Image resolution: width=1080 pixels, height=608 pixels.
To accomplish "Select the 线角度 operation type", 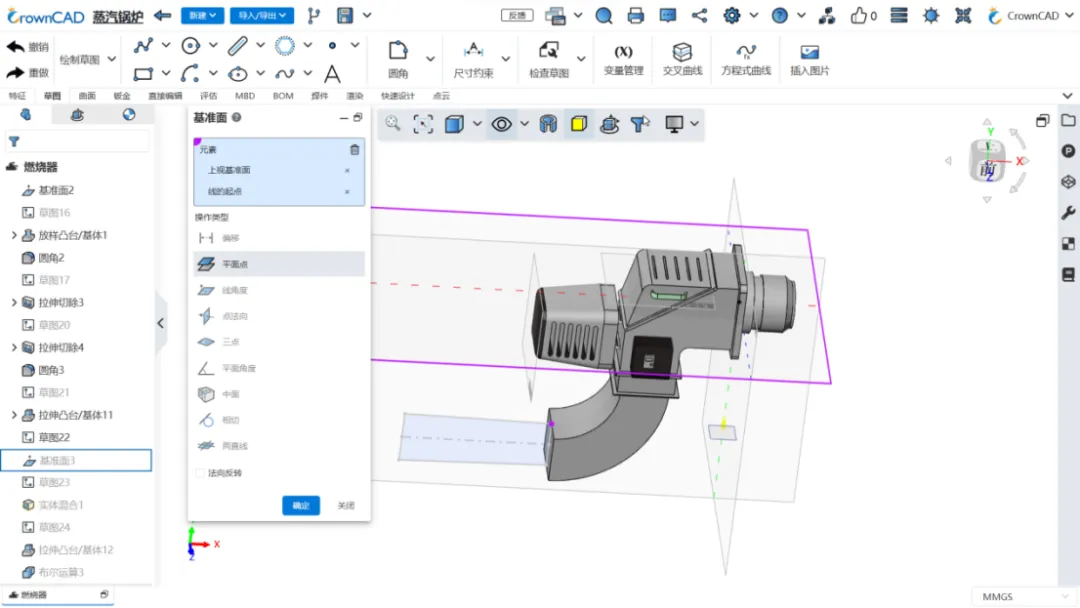I will tap(279, 290).
